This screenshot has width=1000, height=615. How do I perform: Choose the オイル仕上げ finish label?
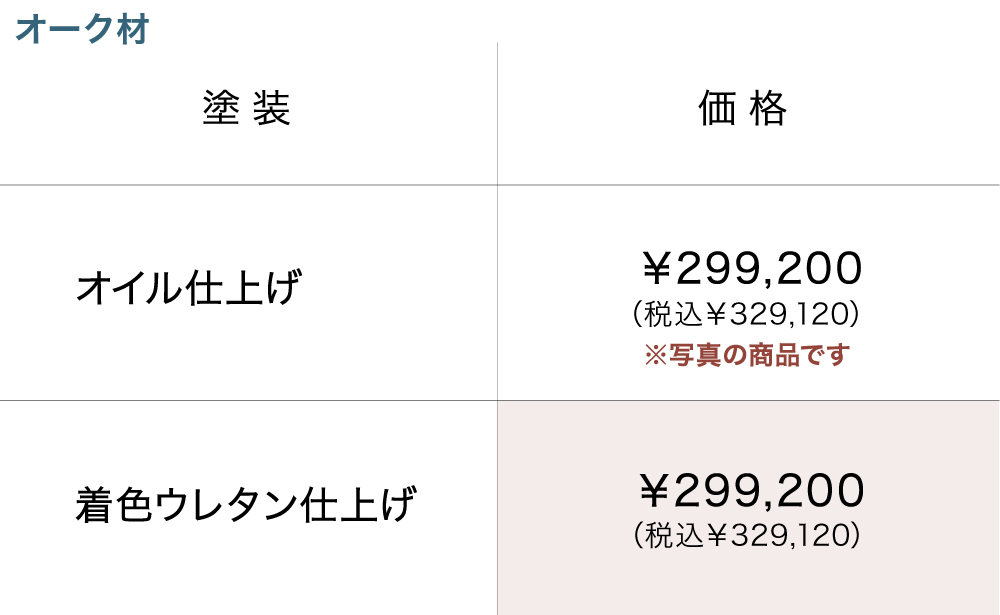tap(188, 290)
